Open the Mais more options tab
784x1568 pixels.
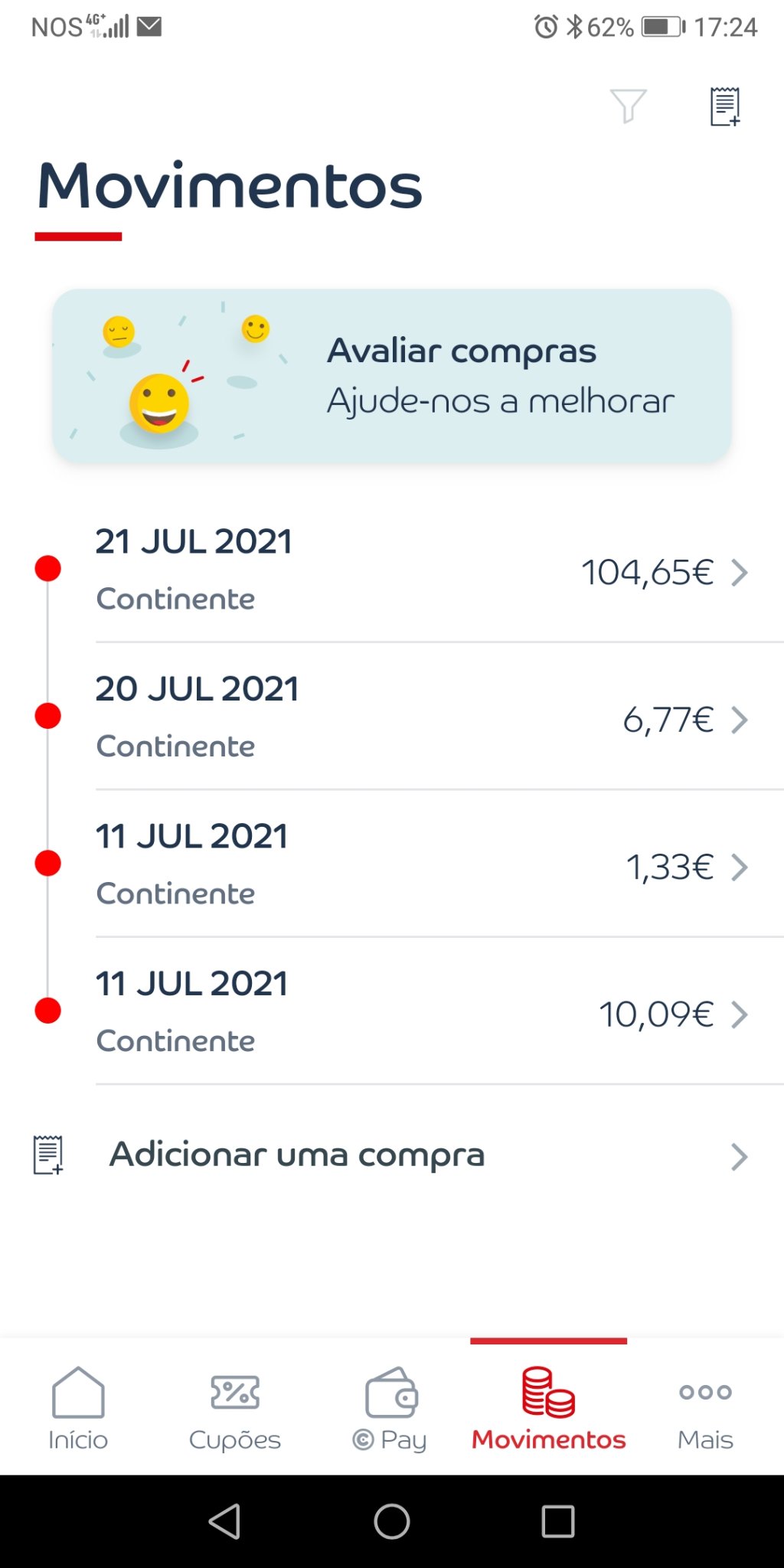[705, 1407]
